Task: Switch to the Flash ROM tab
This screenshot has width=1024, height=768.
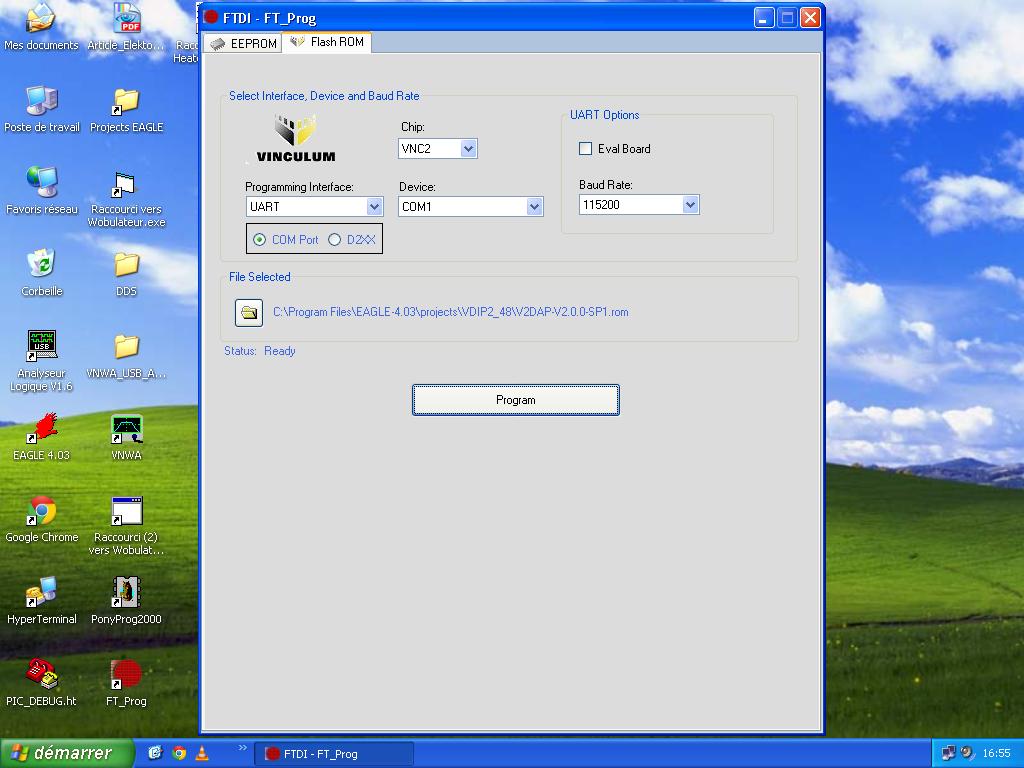Action: point(327,42)
